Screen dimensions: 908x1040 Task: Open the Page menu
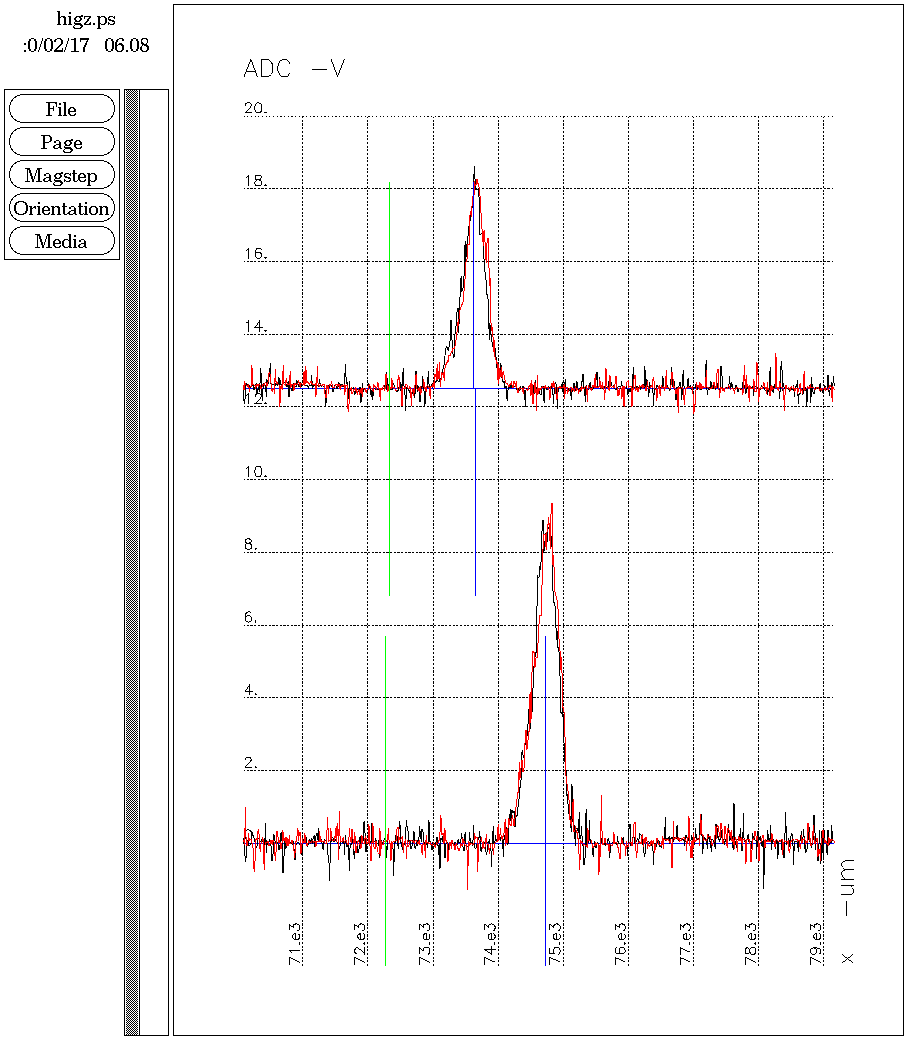61,143
